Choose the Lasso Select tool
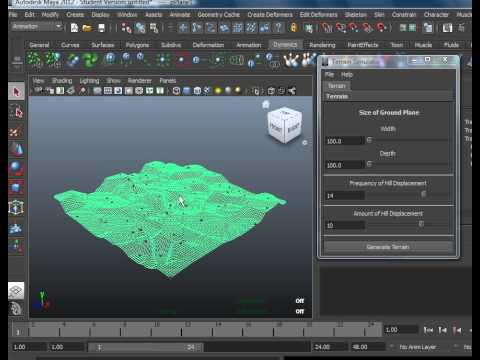 click(x=16, y=112)
